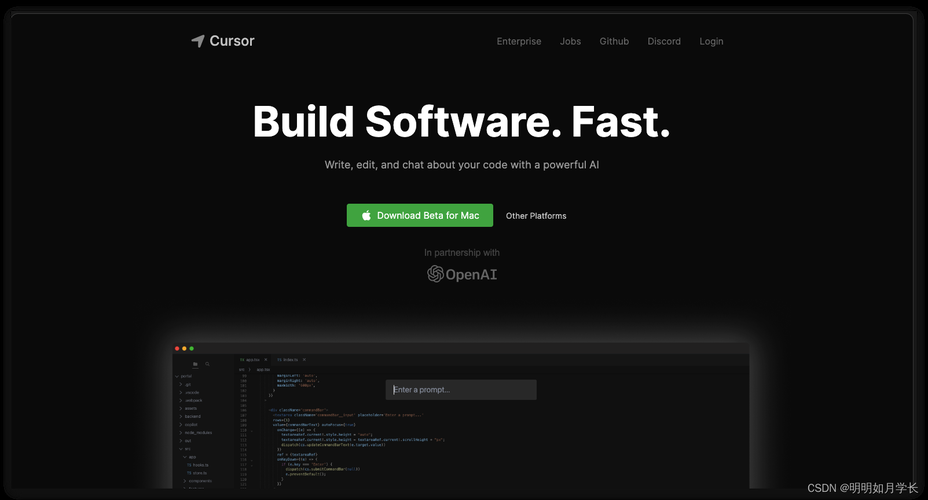Expand the assets folder
Viewport: 928px width, 500px height.
click(188, 408)
